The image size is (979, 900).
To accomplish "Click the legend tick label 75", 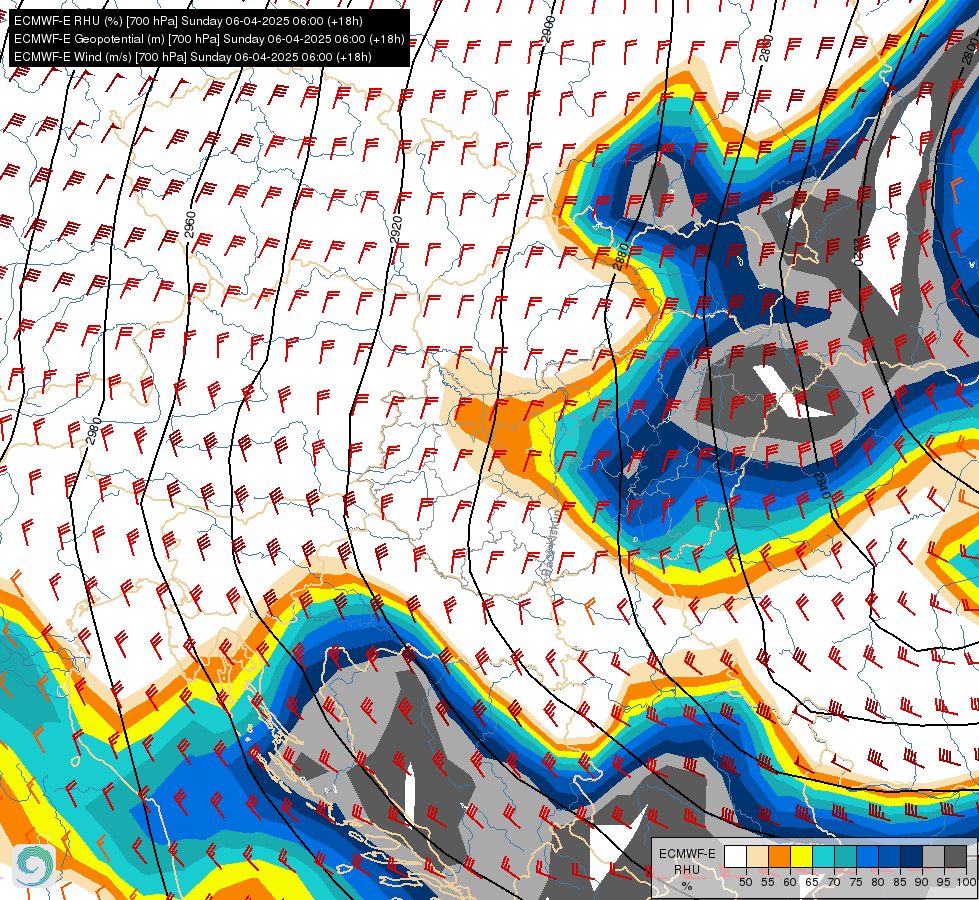I will [856, 883].
